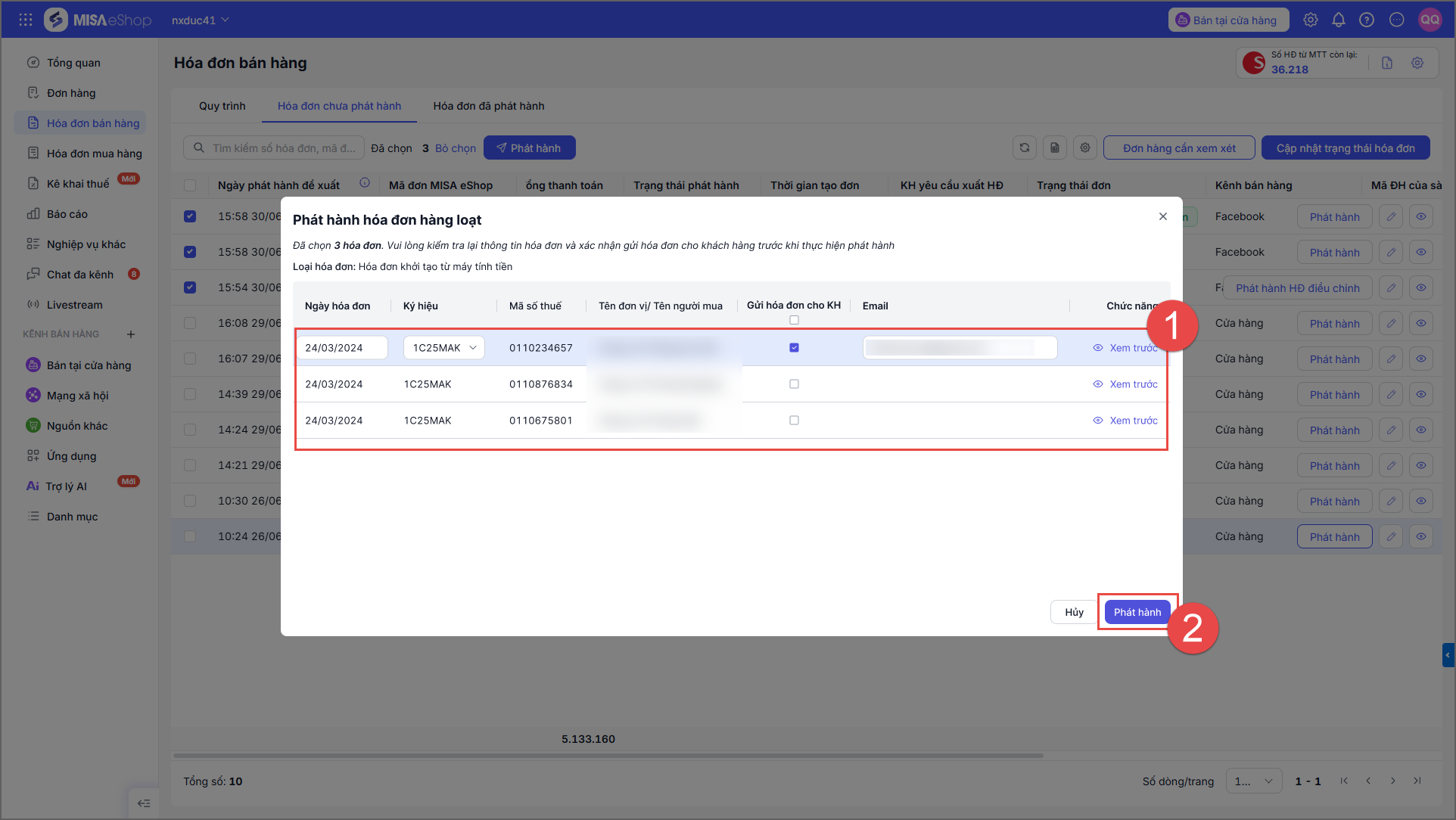The image size is (1456, 820).
Task: Check the Gửi hóa đơn cho KH header checkbox
Action: (794, 320)
